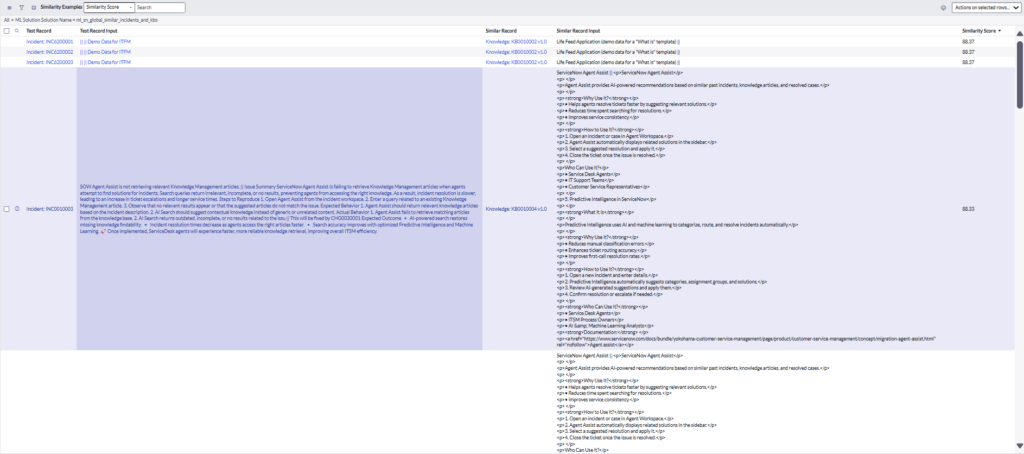Preview INC0010003 record via info icon
Screen dimensions: 1024x454
click(x=17, y=209)
